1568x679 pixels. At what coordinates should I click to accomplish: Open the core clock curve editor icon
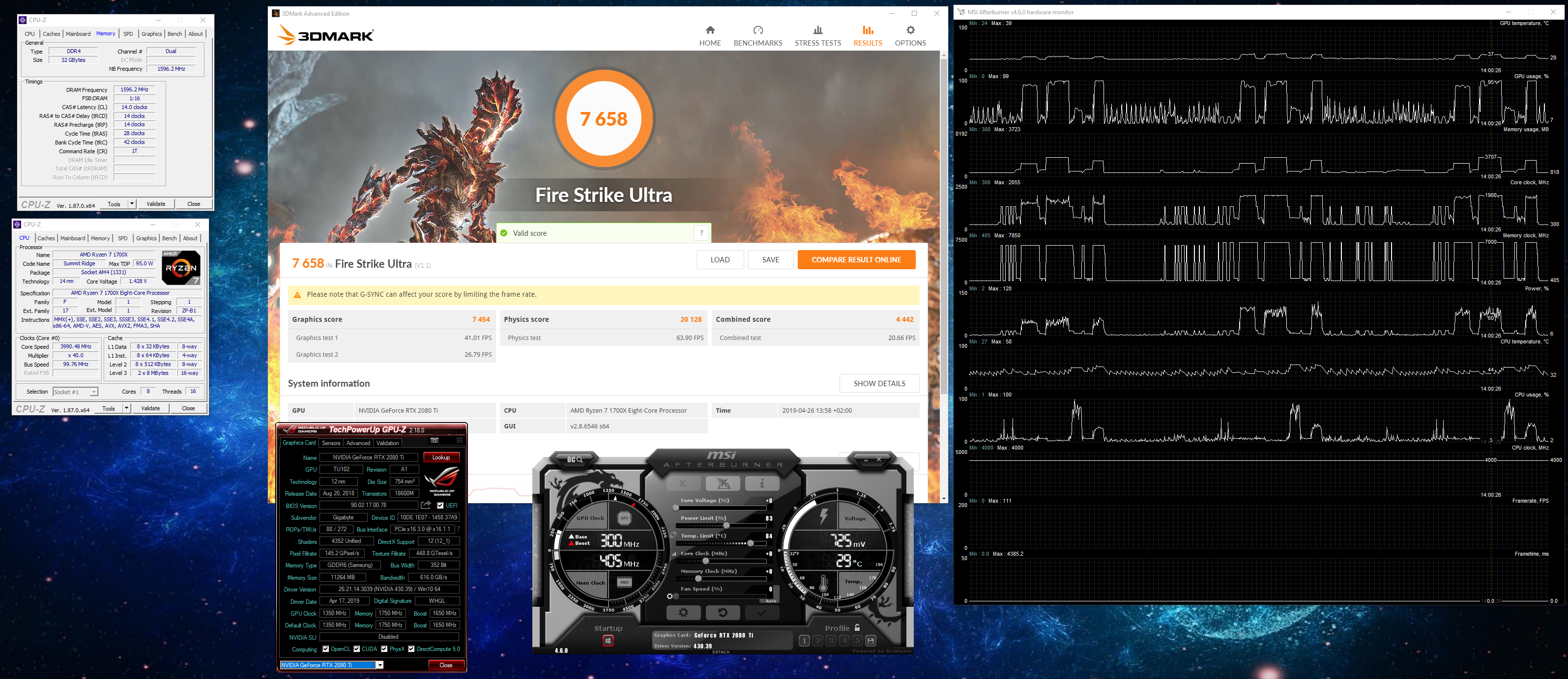tap(674, 554)
